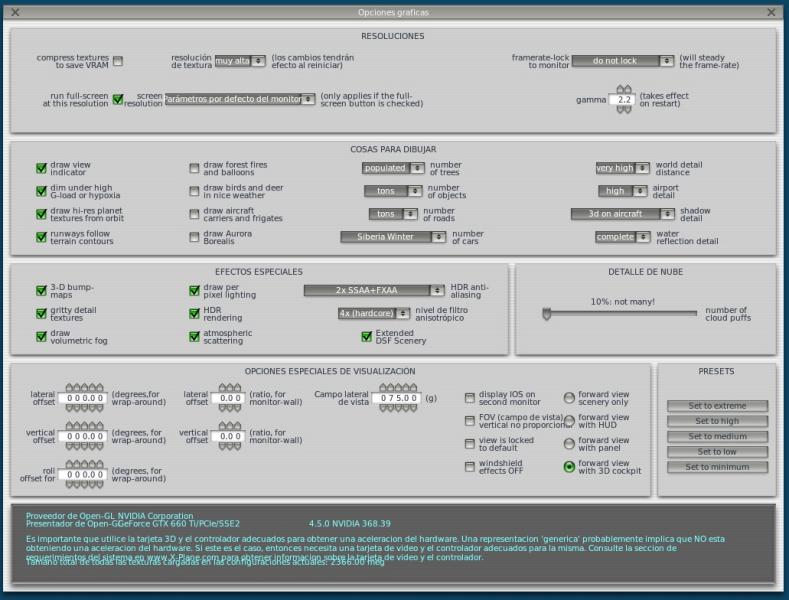This screenshot has width=789, height=600.
Task: Close the Opciones graficas window
Action: pos(771,12)
